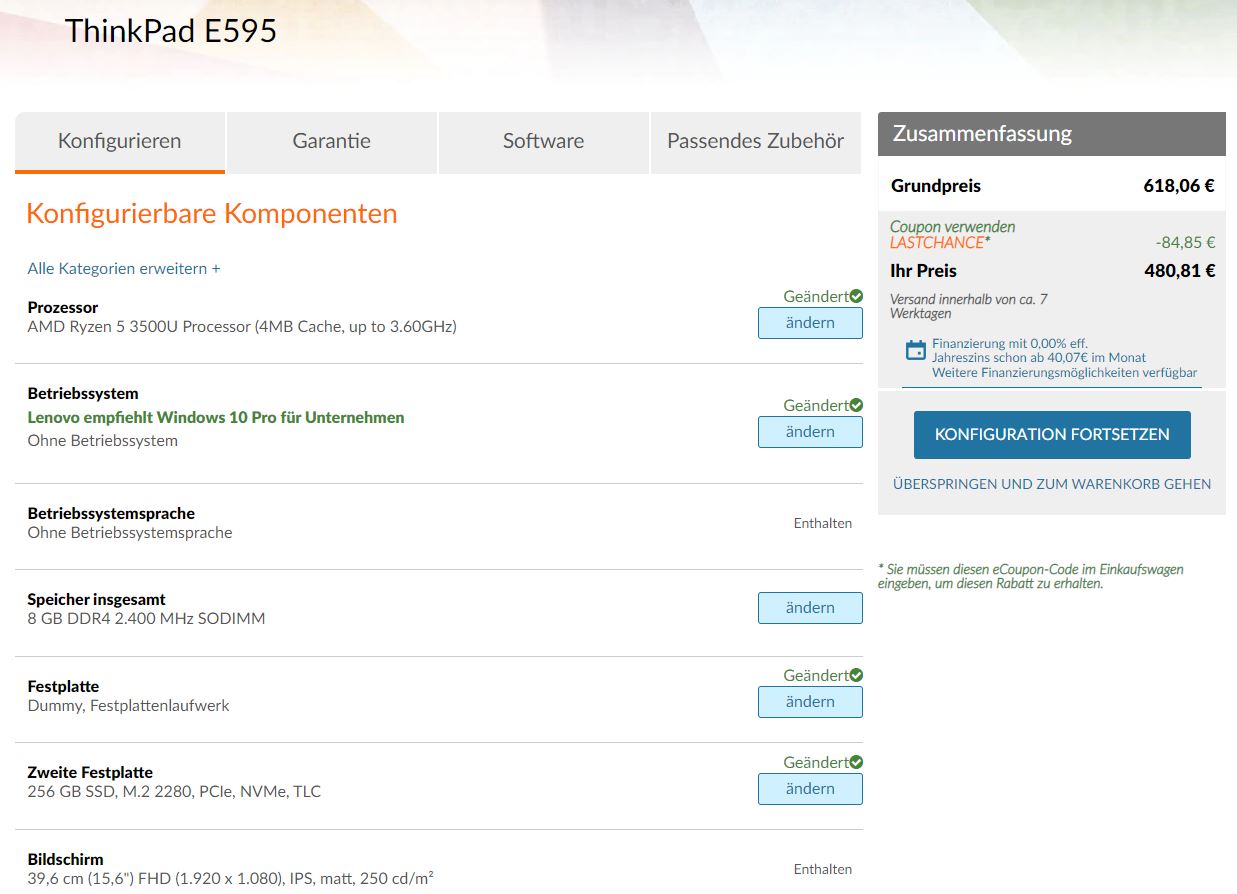The height and width of the screenshot is (894, 1237).
Task: Click the Bildschirm heading
Action: tap(65, 859)
